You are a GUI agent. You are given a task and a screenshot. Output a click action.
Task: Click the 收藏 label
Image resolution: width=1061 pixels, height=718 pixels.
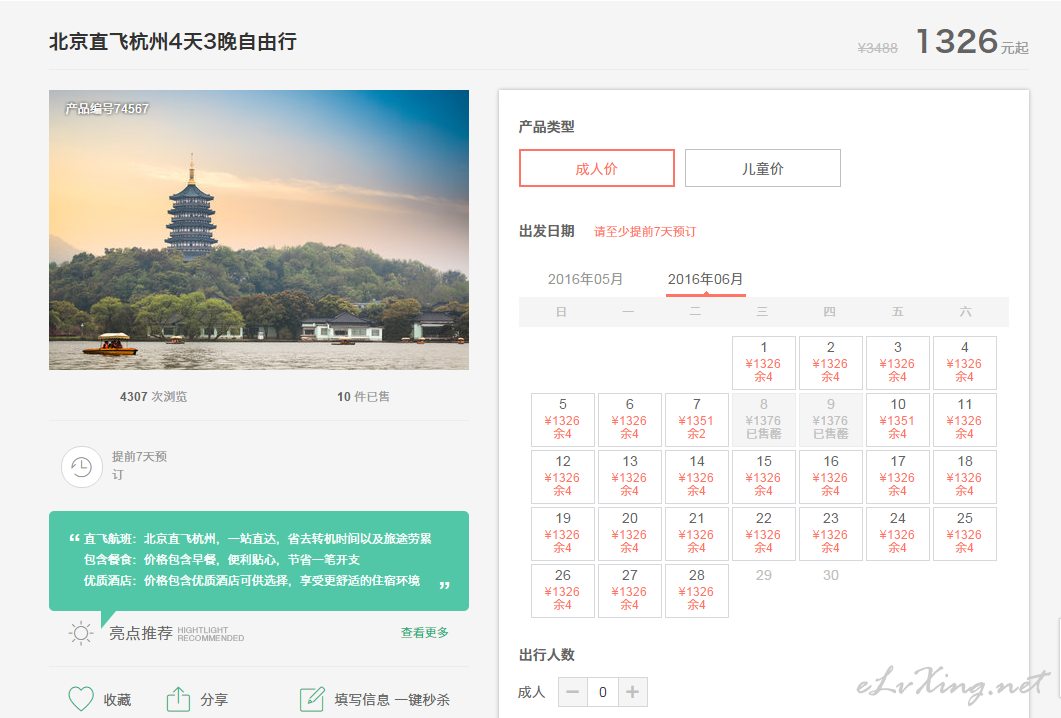(117, 700)
